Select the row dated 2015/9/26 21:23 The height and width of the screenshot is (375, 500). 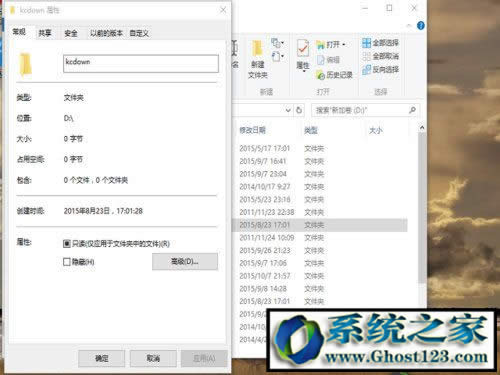[320, 250]
